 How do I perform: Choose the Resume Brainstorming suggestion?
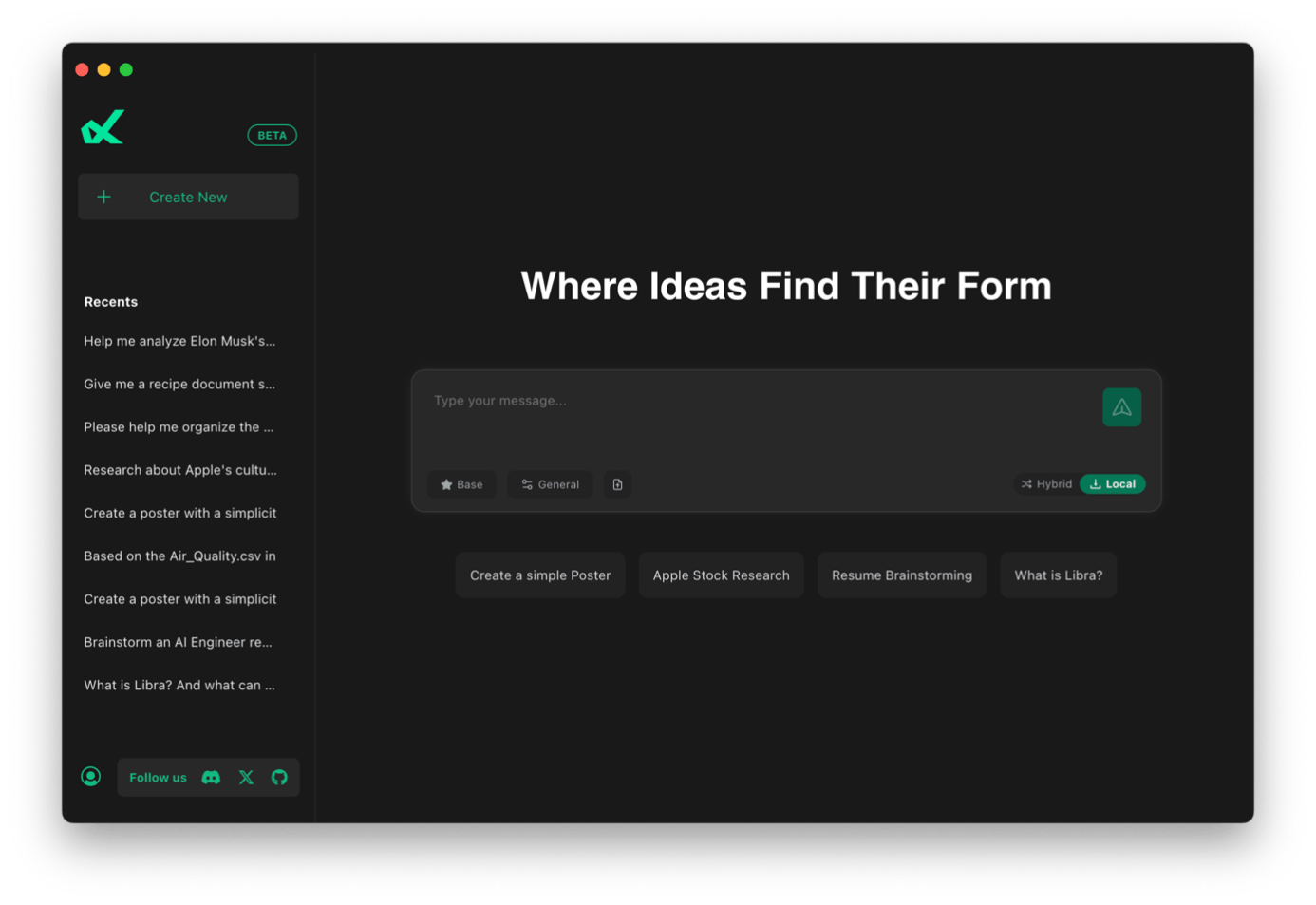902,575
